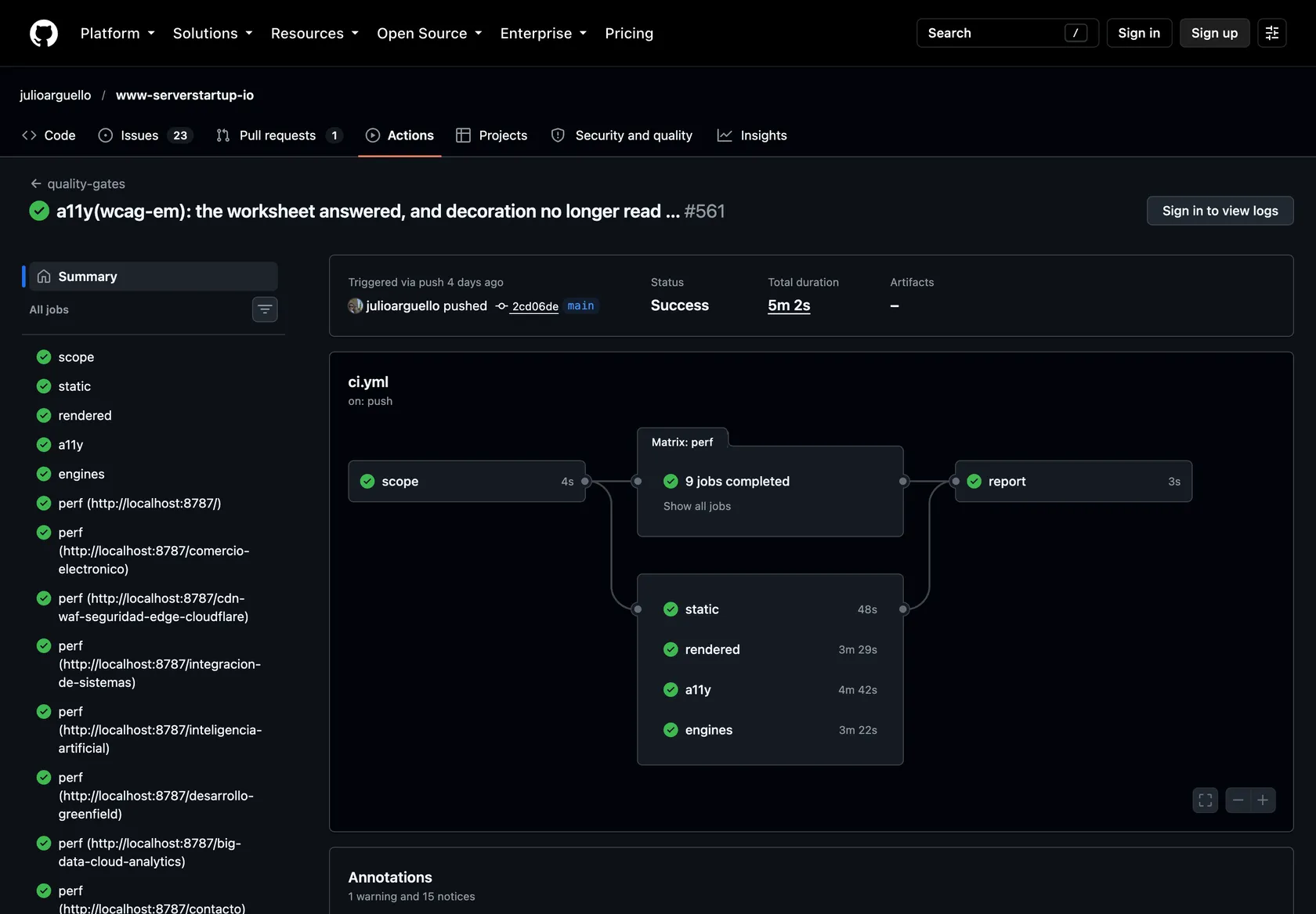1316x914 pixels.
Task: Click the GitHub logo home icon
Action: [x=44, y=33]
